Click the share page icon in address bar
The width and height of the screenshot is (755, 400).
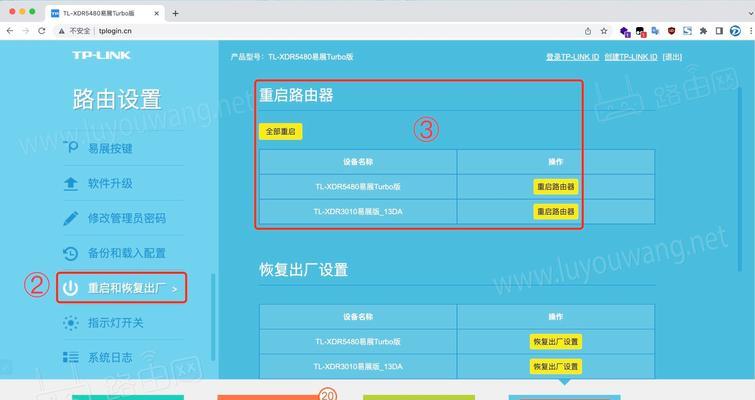[588, 31]
